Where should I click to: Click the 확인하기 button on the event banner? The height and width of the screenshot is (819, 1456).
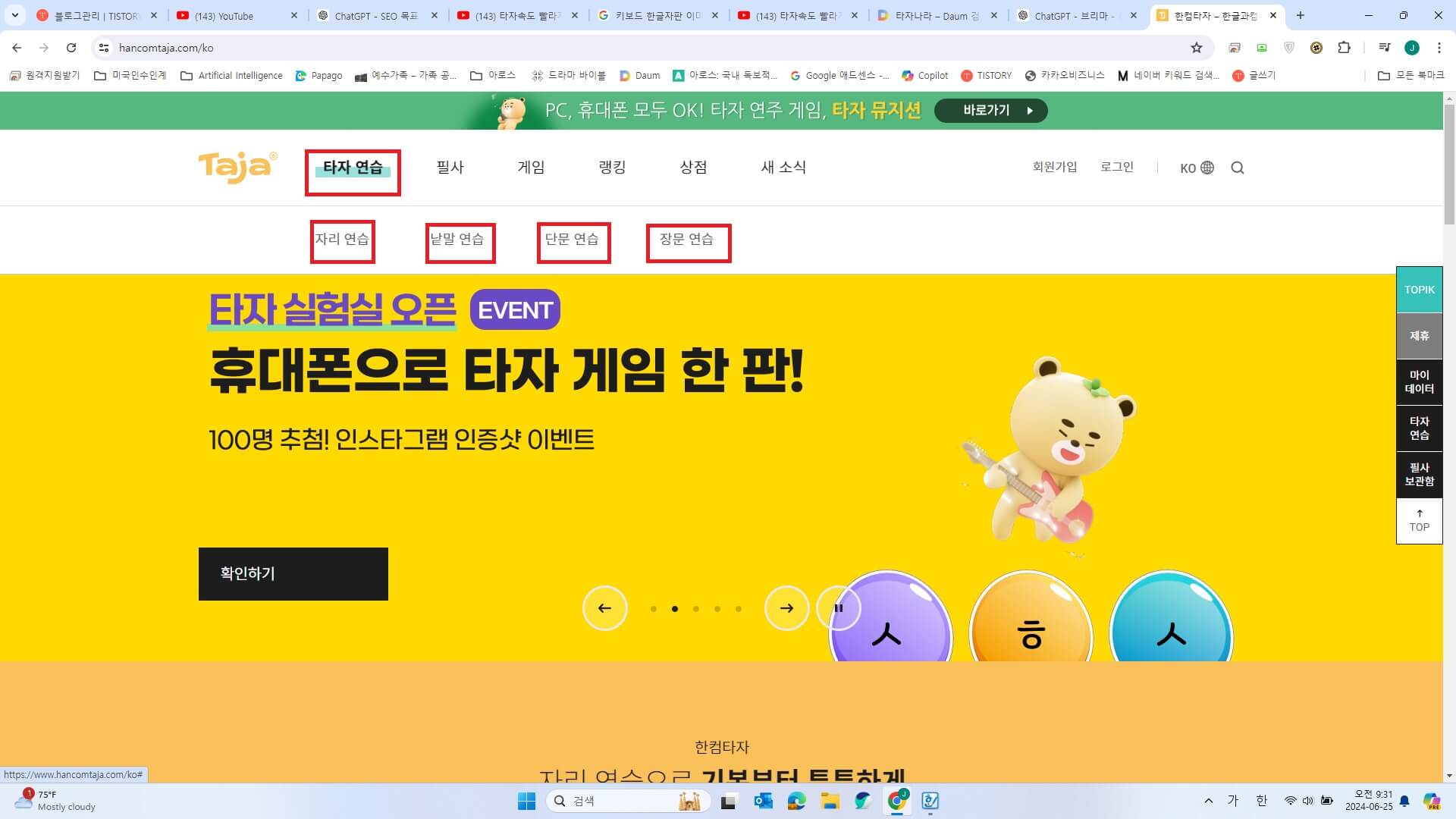(x=293, y=574)
